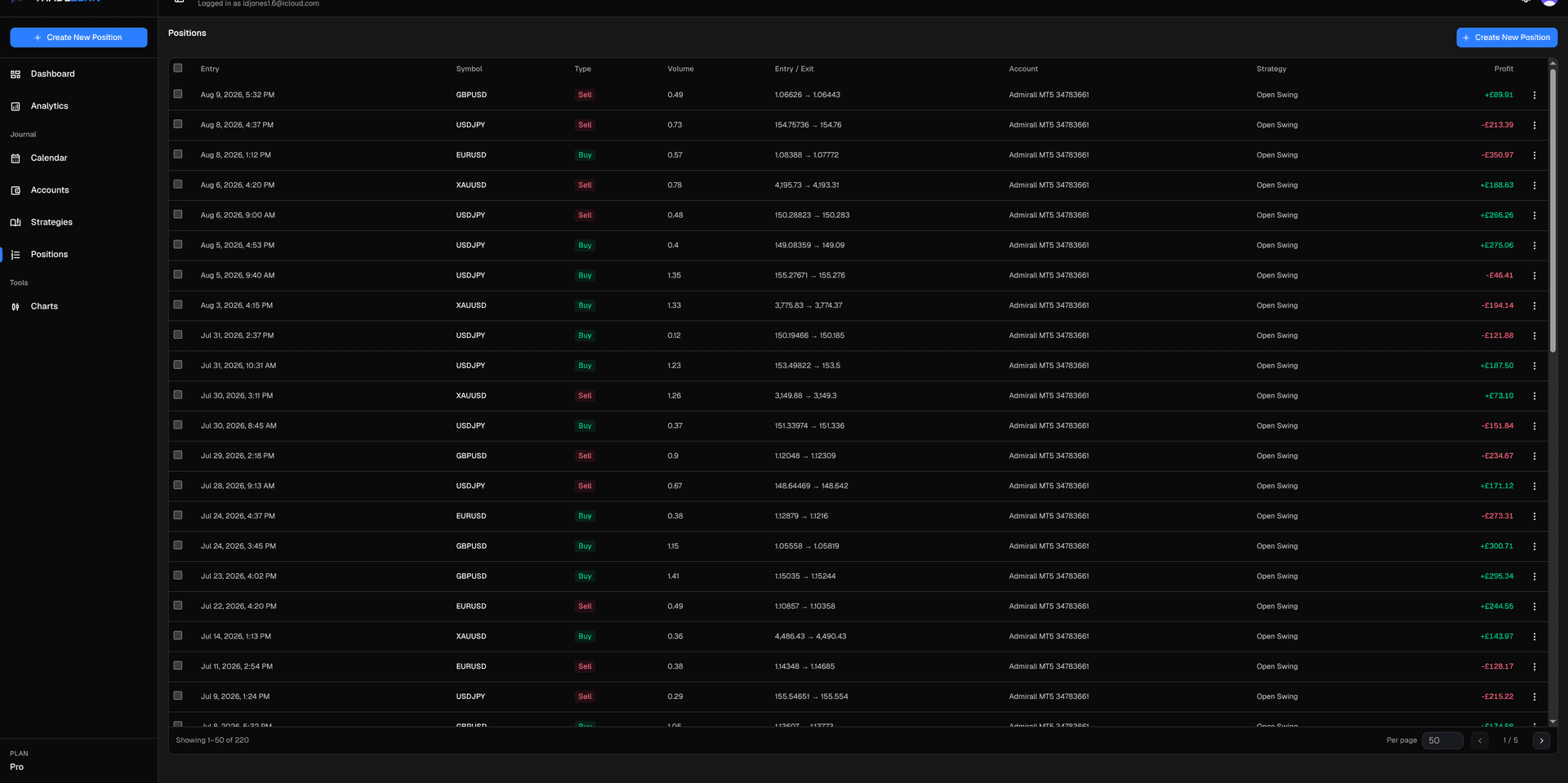Go to the Accounts menu item

click(50, 190)
